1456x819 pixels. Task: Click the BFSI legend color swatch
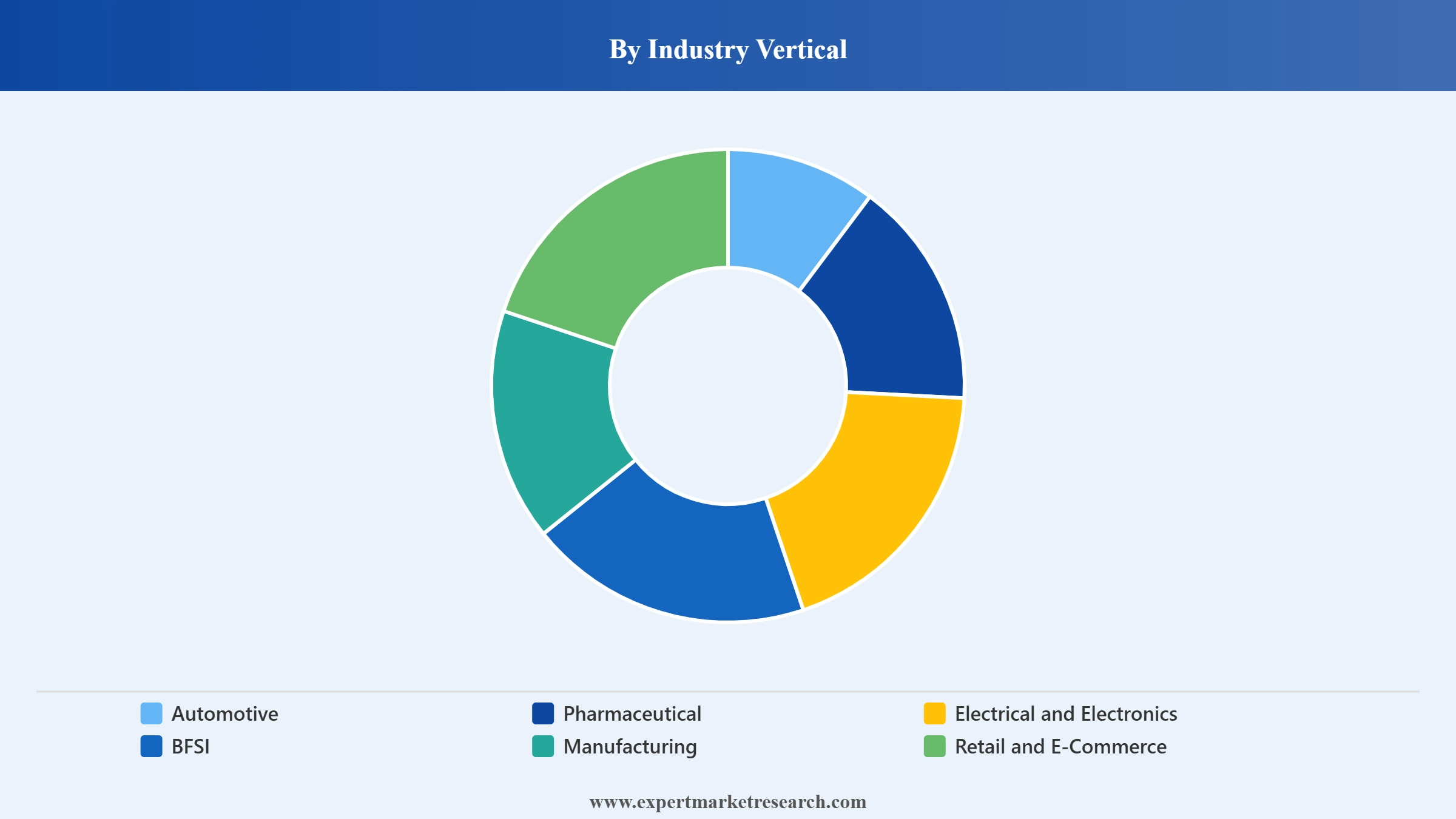pos(151,746)
